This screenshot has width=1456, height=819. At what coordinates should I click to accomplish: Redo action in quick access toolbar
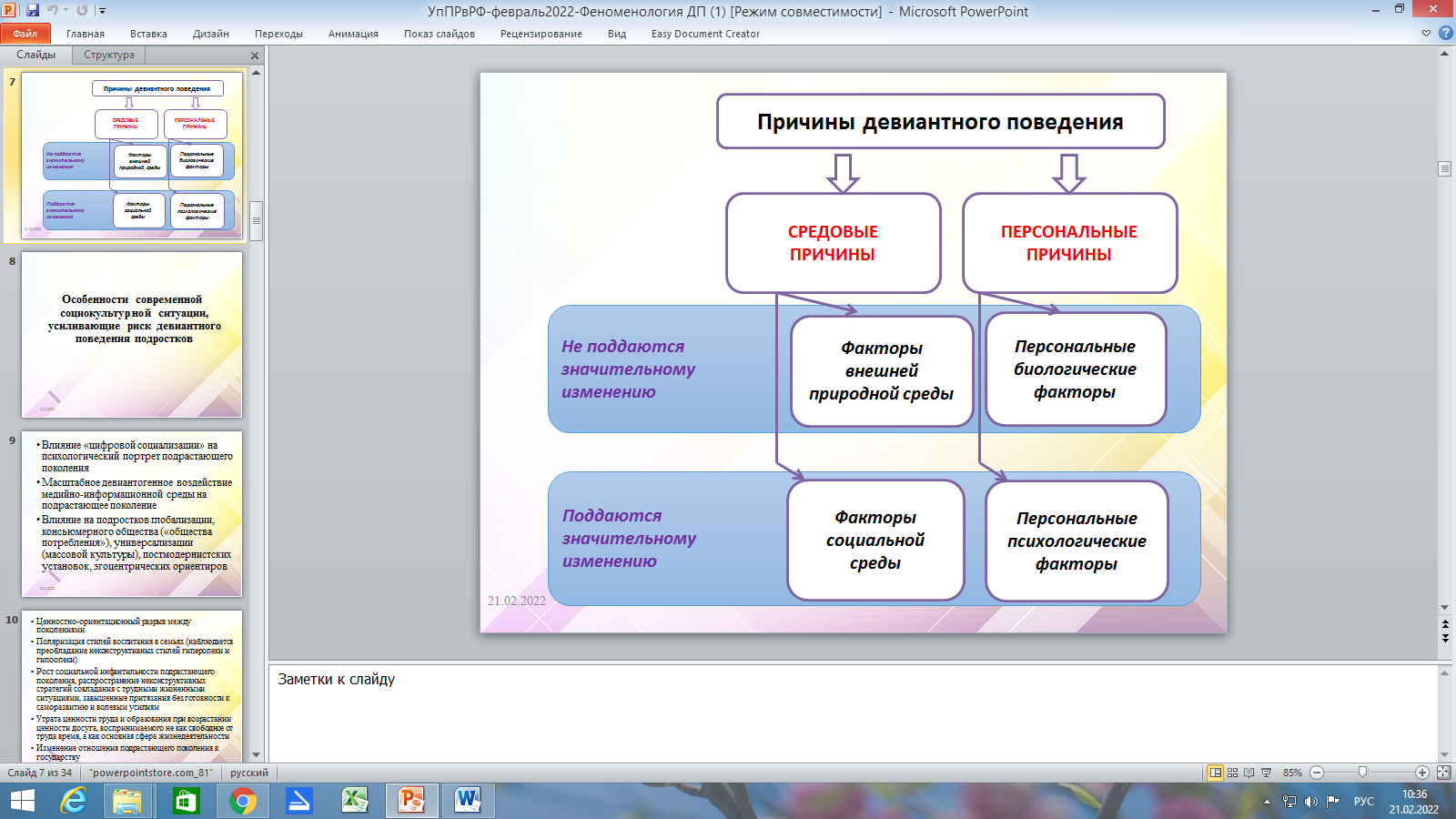click(82, 11)
